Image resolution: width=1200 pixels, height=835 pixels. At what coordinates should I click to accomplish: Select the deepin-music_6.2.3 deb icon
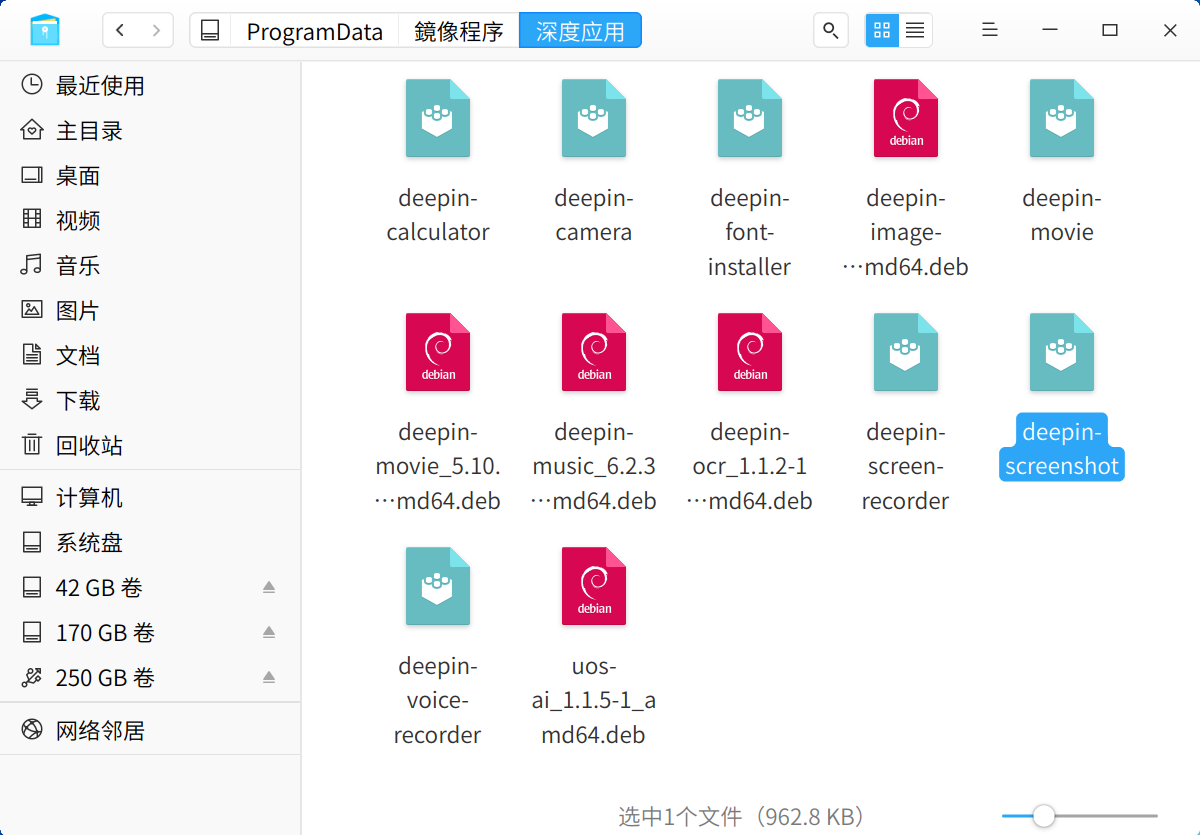coord(594,352)
